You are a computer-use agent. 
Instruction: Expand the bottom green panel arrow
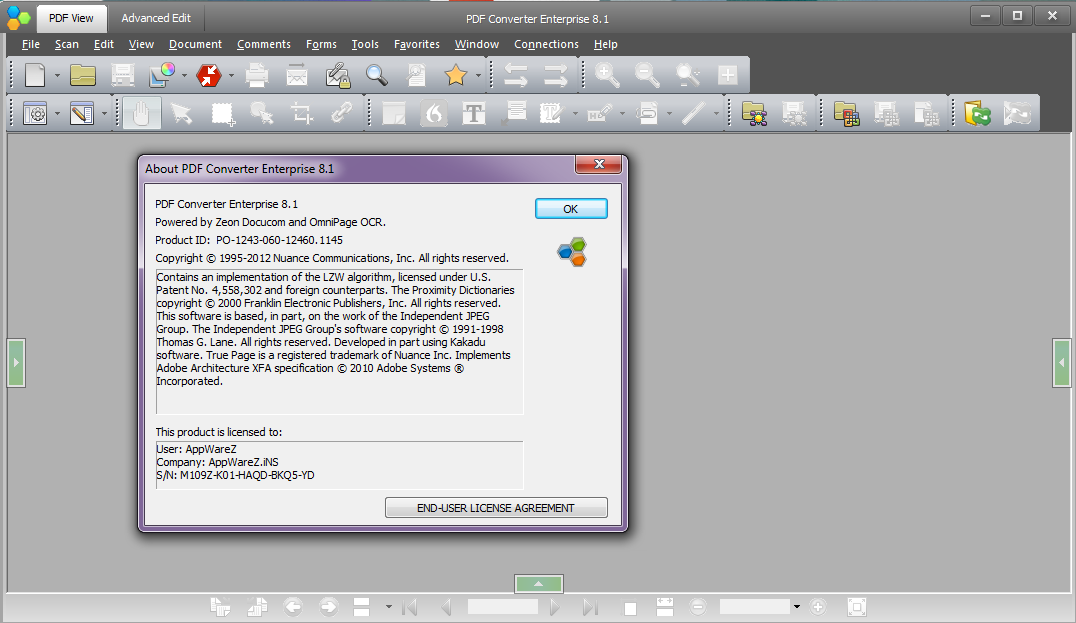pos(539,583)
